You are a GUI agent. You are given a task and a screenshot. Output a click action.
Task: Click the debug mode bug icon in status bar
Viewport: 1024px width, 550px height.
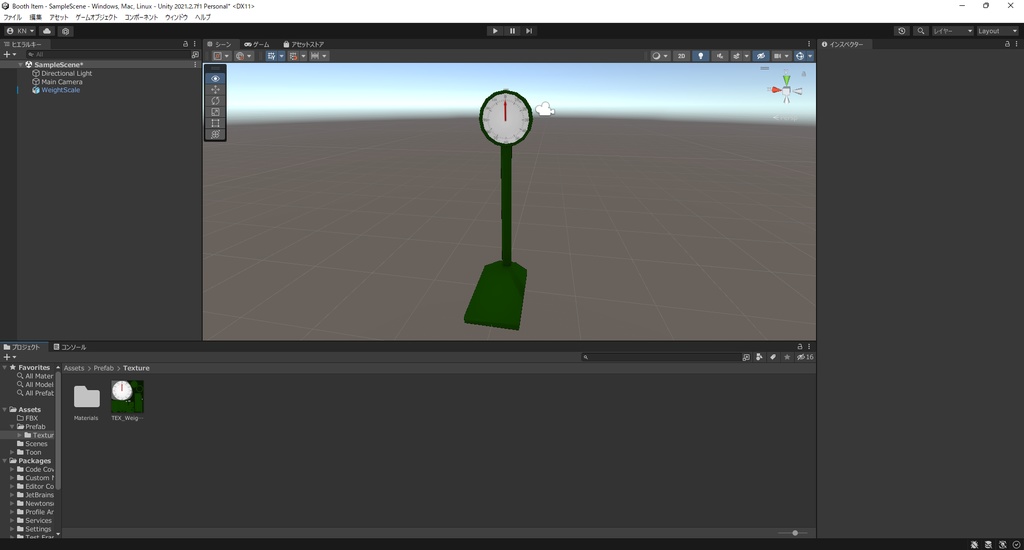pos(974,544)
